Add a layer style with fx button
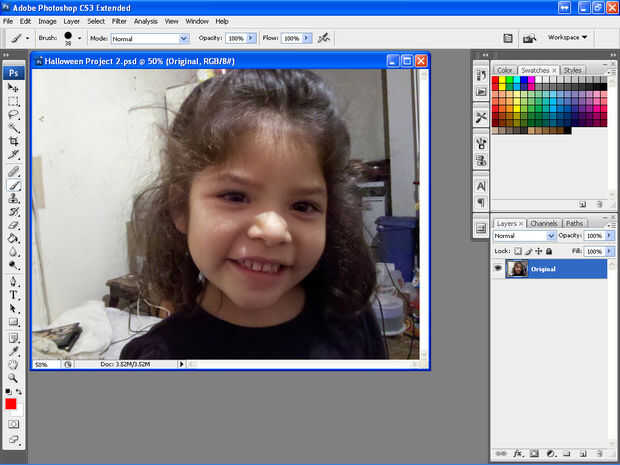This screenshot has width=620, height=465. [518, 454]
